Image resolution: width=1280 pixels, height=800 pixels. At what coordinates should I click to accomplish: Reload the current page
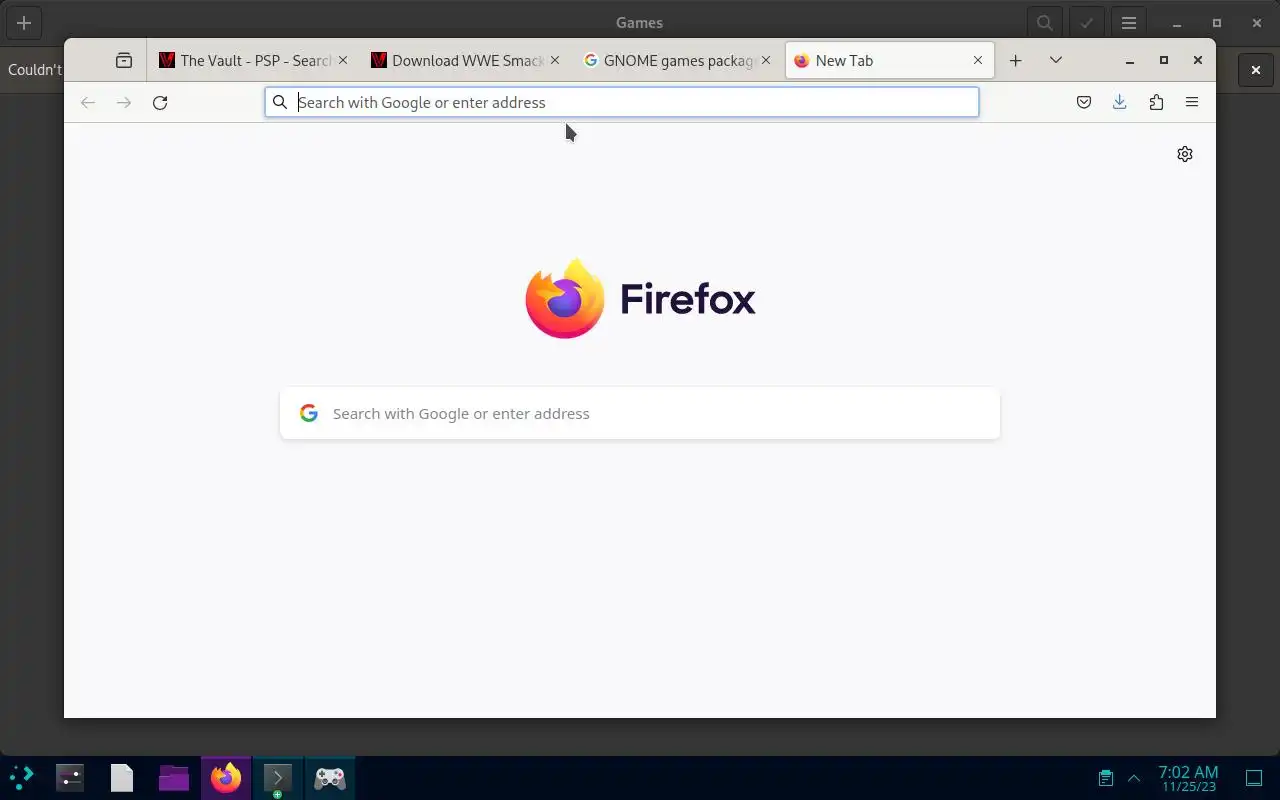coord(160,102)
